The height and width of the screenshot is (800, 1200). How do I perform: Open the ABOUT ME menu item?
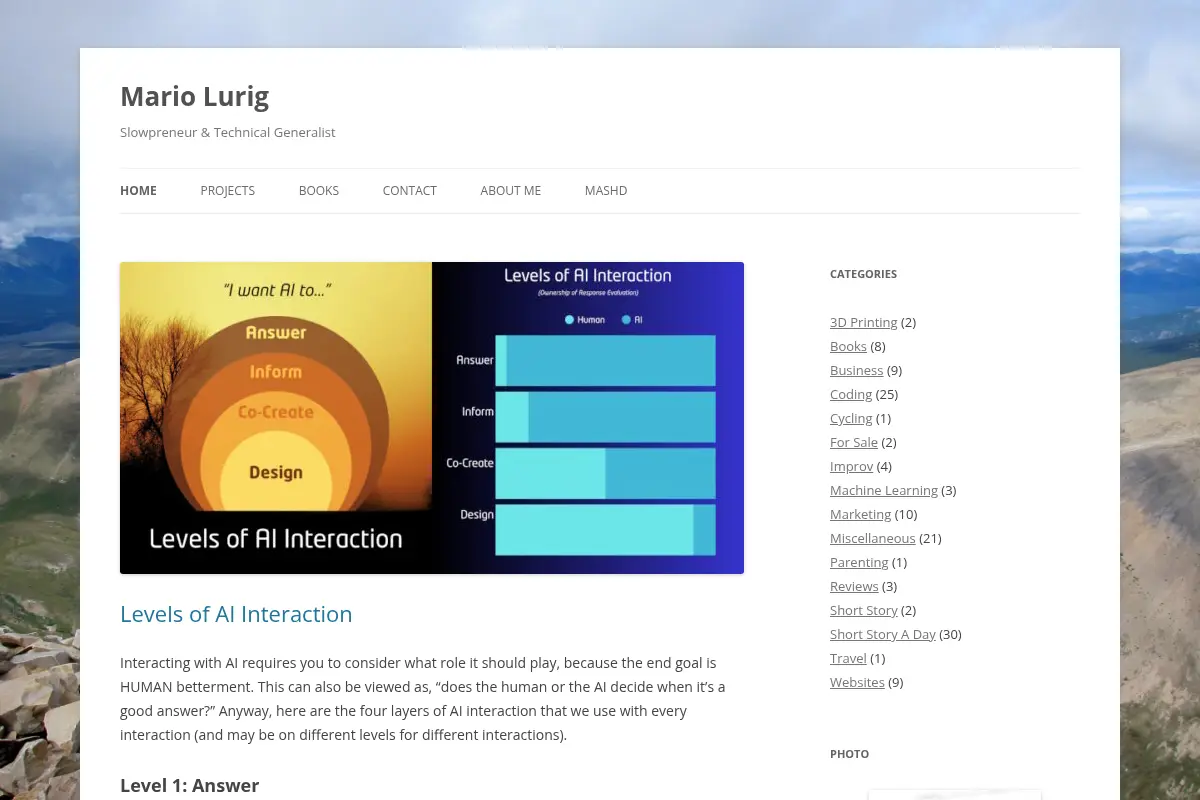click(510, 191)
